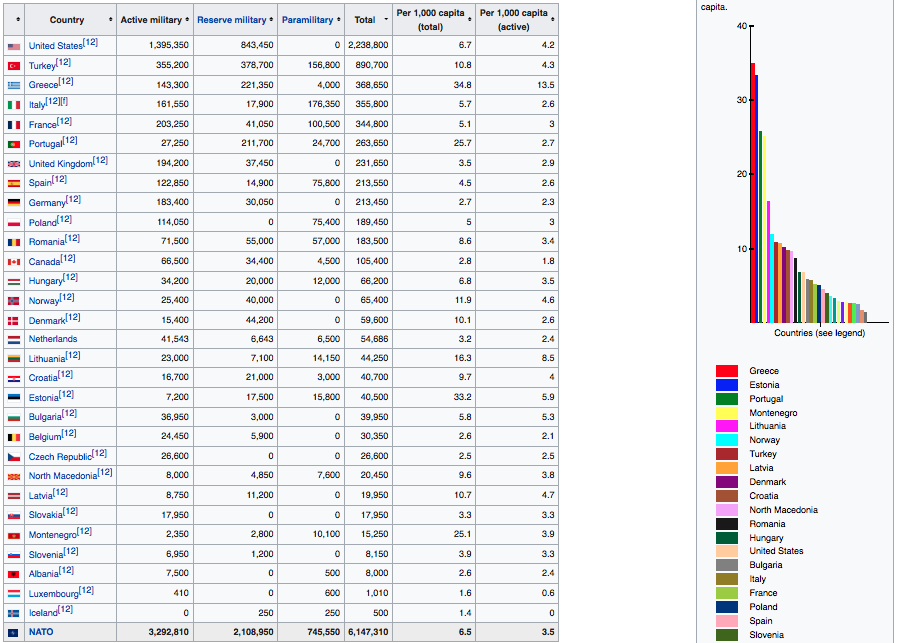Viewport: 897px width, 643px height.
Task: Click the cyan Norway bar in chart
Action: (772, 279)
